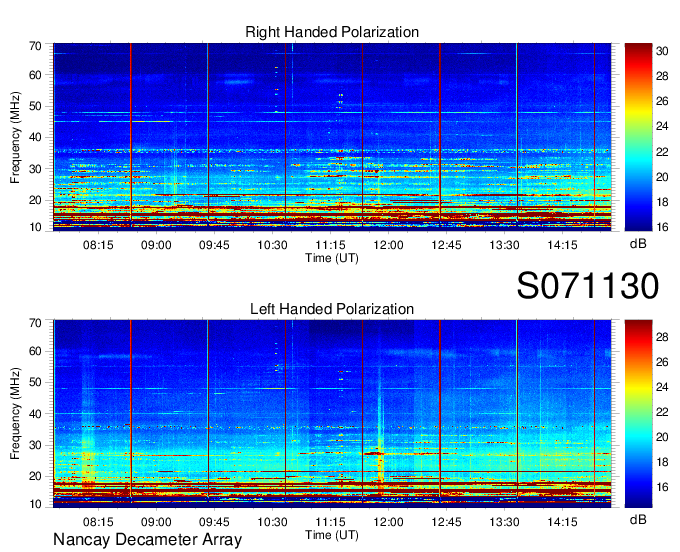Click 50 MHz tick of Right Handed plot
The image size is (680, 552).
point(35,106)
